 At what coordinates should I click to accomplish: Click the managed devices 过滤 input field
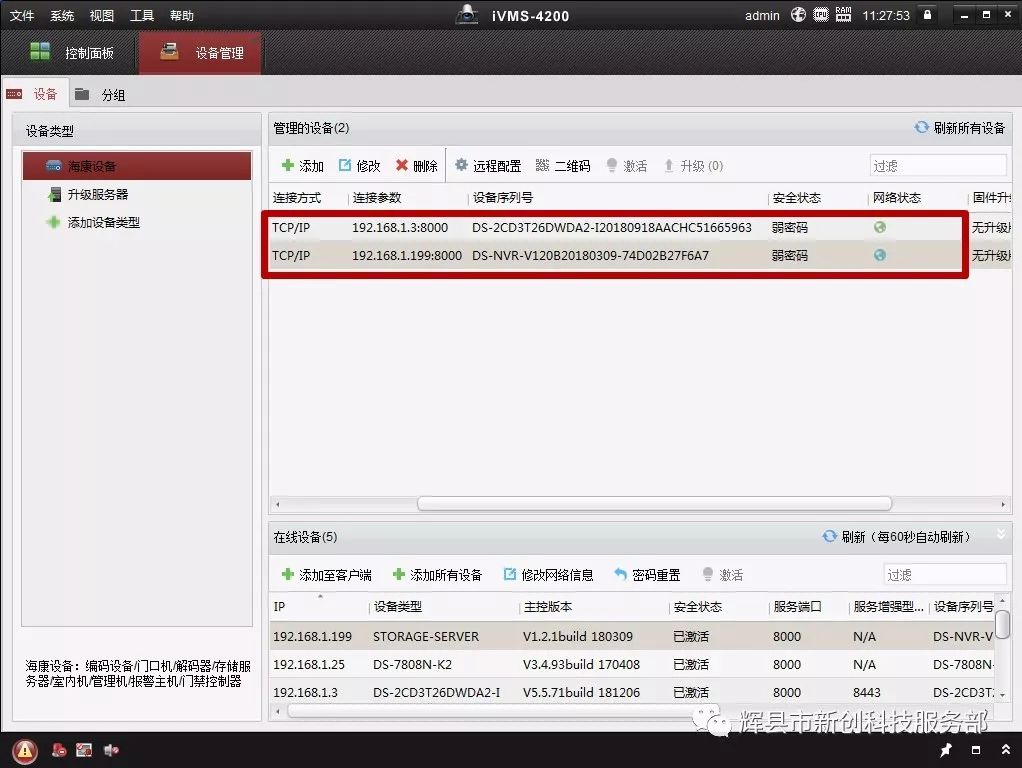[937, 166]
